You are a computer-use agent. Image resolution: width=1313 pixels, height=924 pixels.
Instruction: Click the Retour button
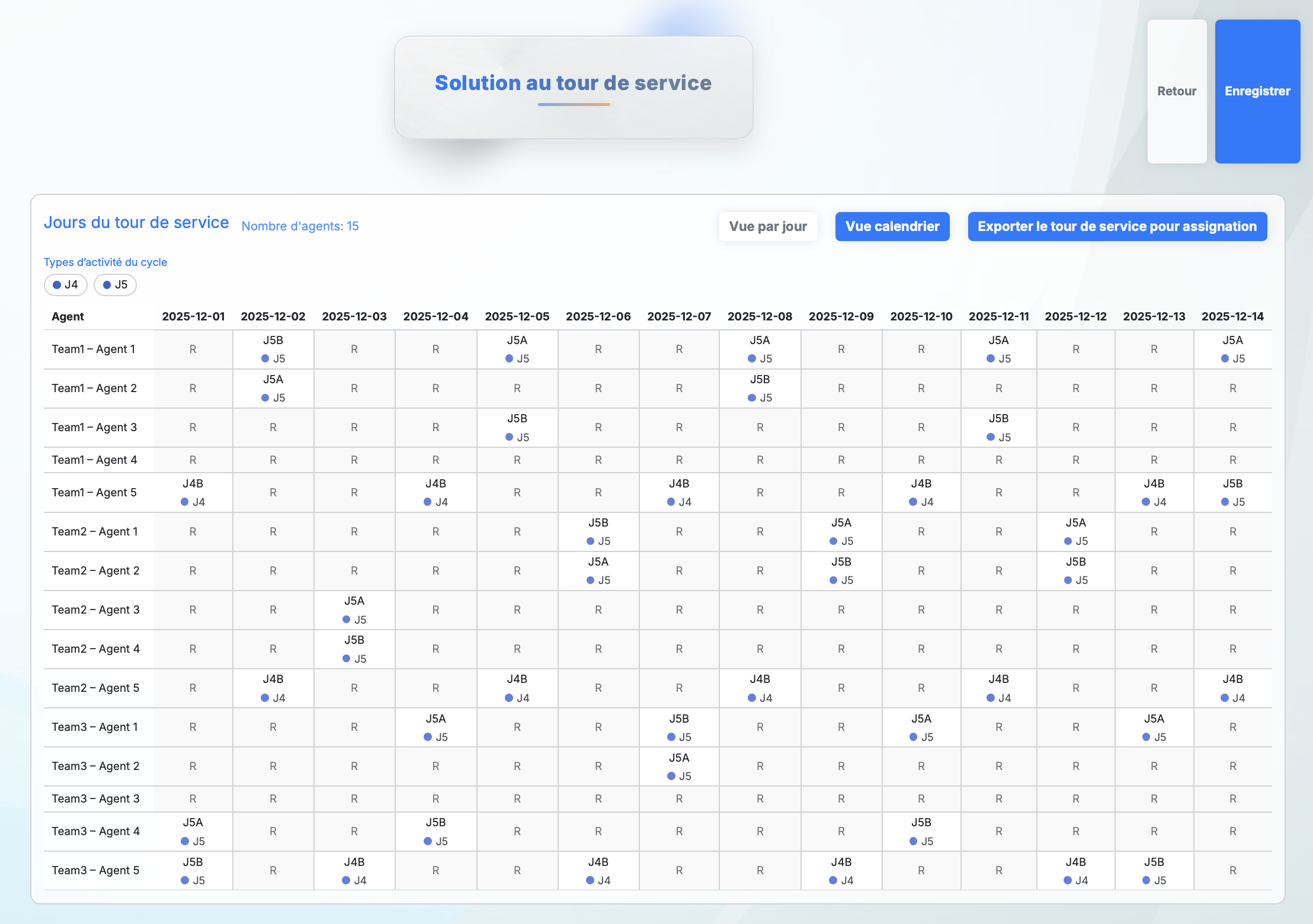[1176, 91]
